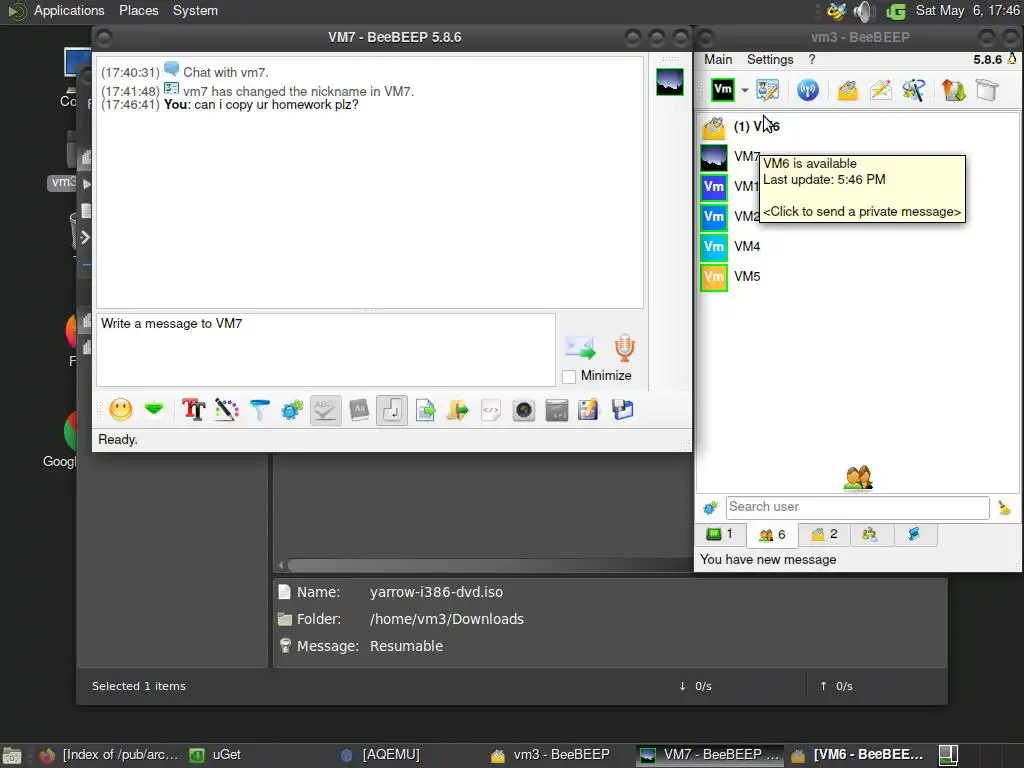
Task: Click the uGet horizontal scrollbar
Action: coord(486,565)
